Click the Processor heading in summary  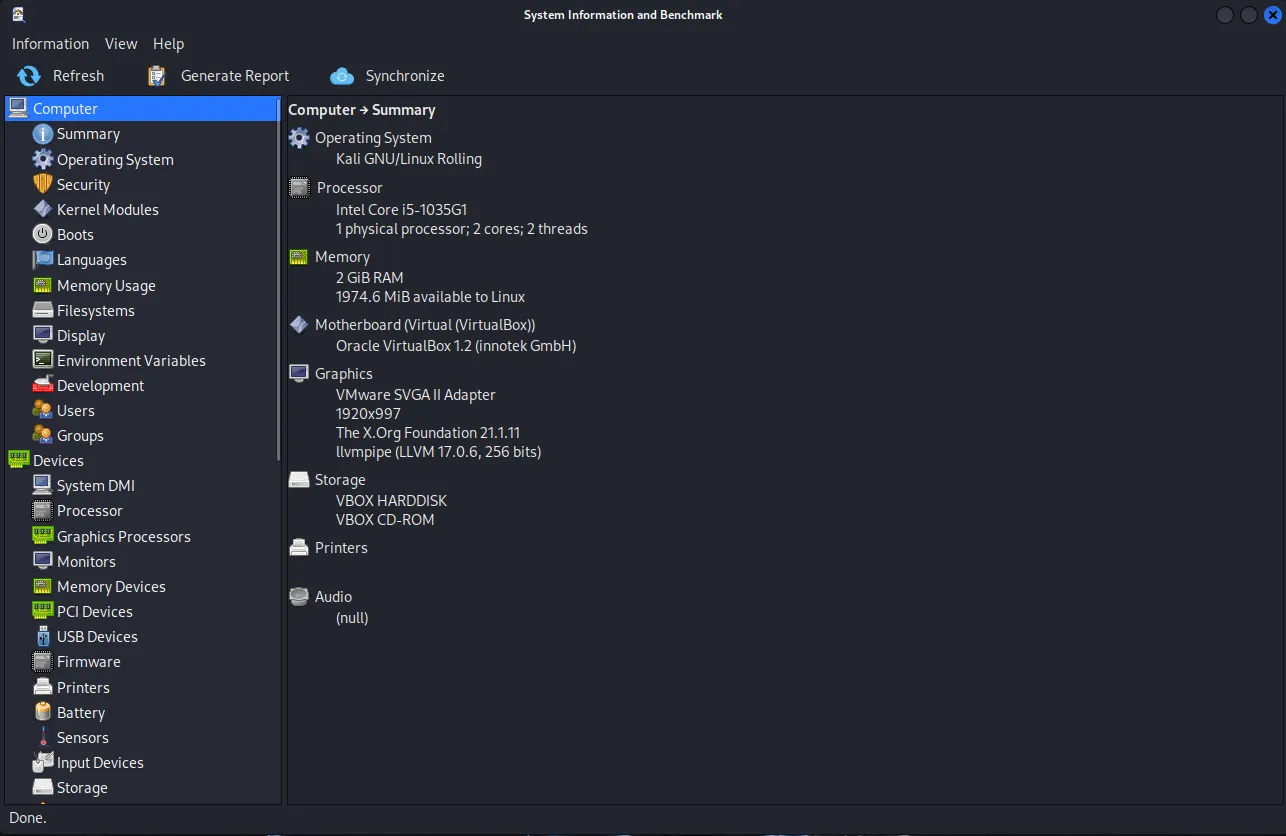click(x=349, y=187)
